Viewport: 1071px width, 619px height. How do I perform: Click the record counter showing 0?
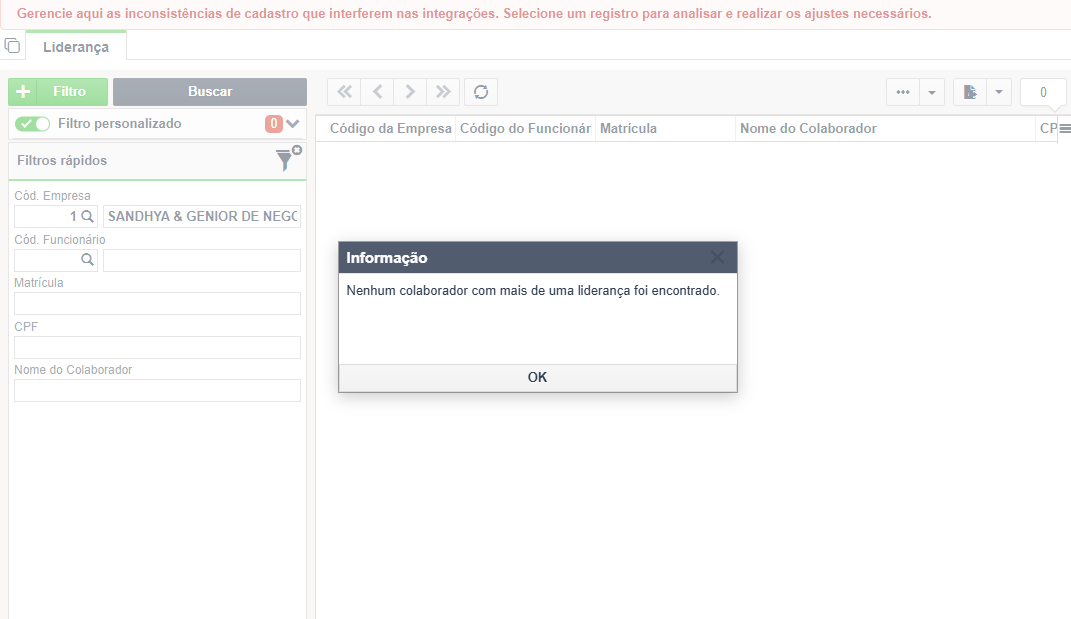1043,92
